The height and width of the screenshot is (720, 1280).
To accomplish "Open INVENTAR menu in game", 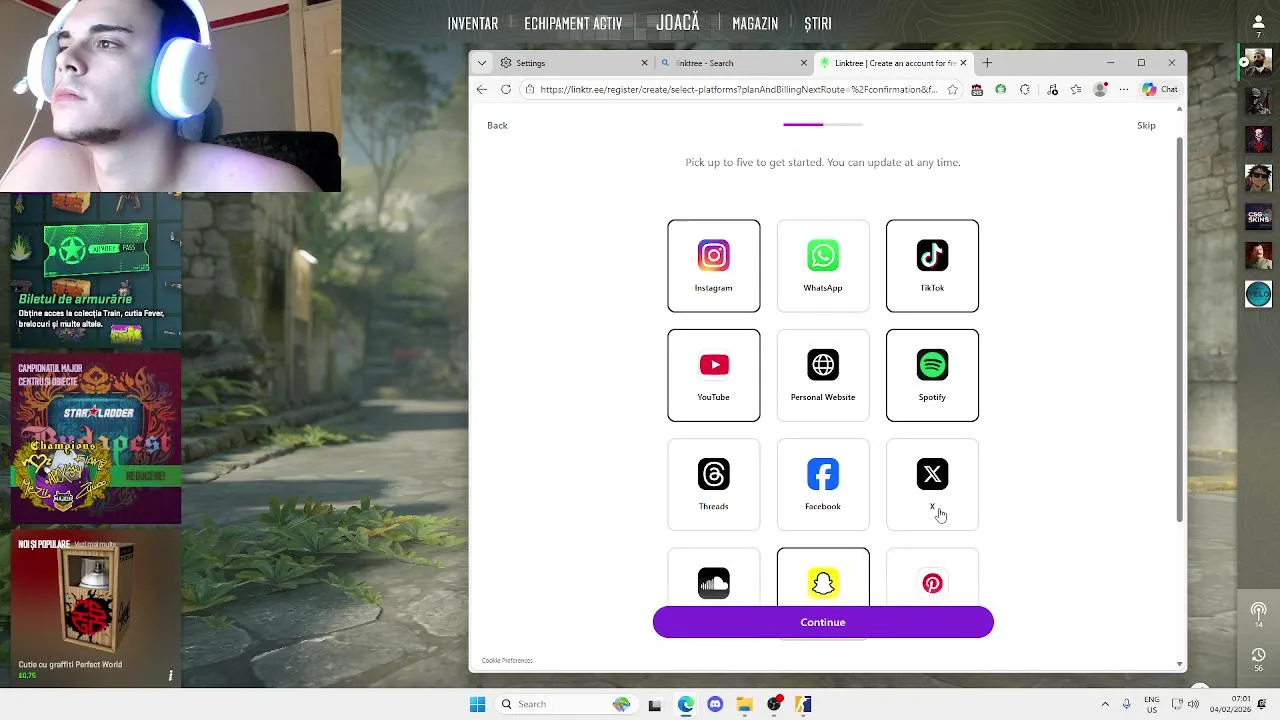I will tap(473, 23).
